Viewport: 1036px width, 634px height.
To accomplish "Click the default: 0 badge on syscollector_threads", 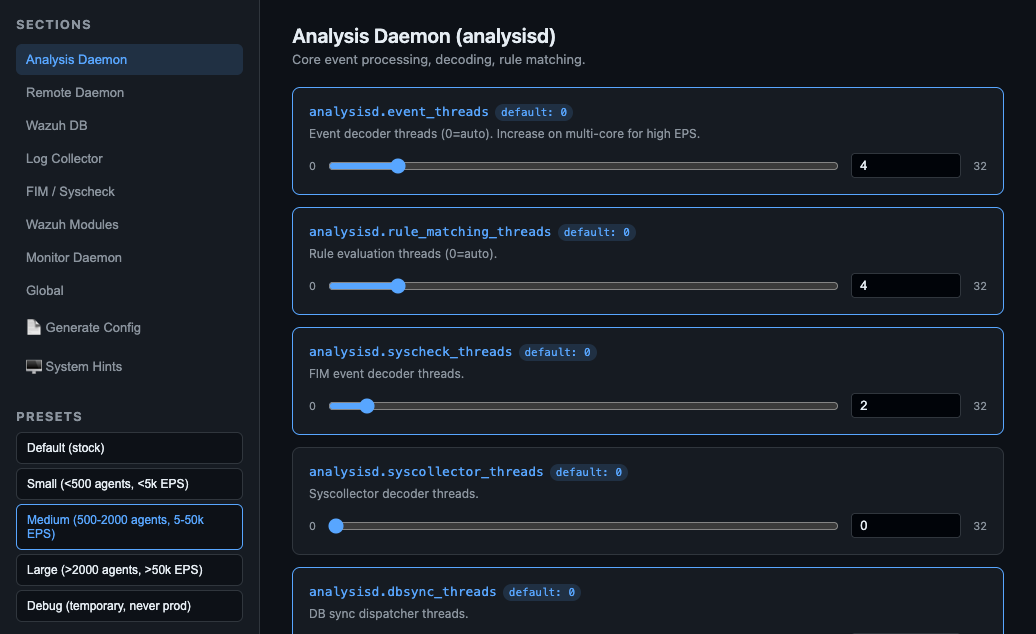I will pyautogui.click(x=589, y=472).
